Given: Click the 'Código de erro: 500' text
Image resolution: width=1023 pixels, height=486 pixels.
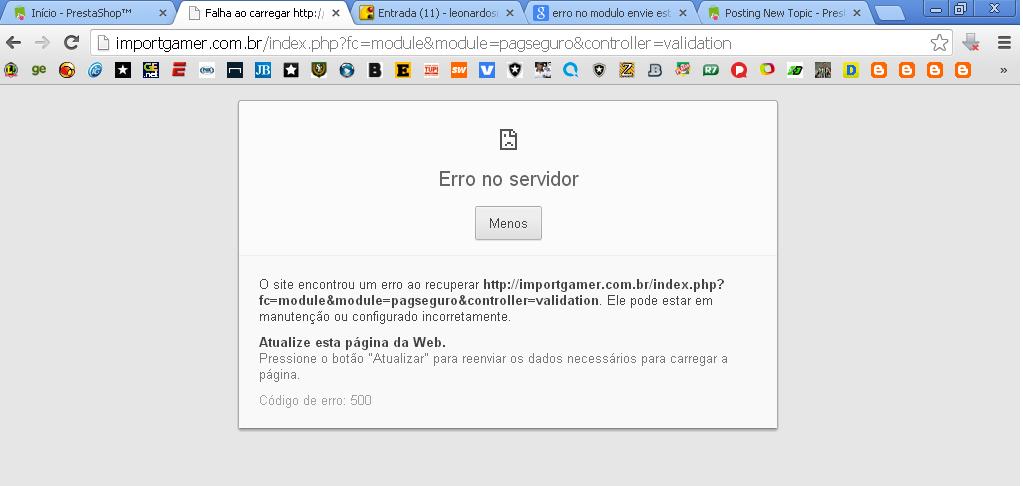Looking at the screenshot, I should 315,401.
